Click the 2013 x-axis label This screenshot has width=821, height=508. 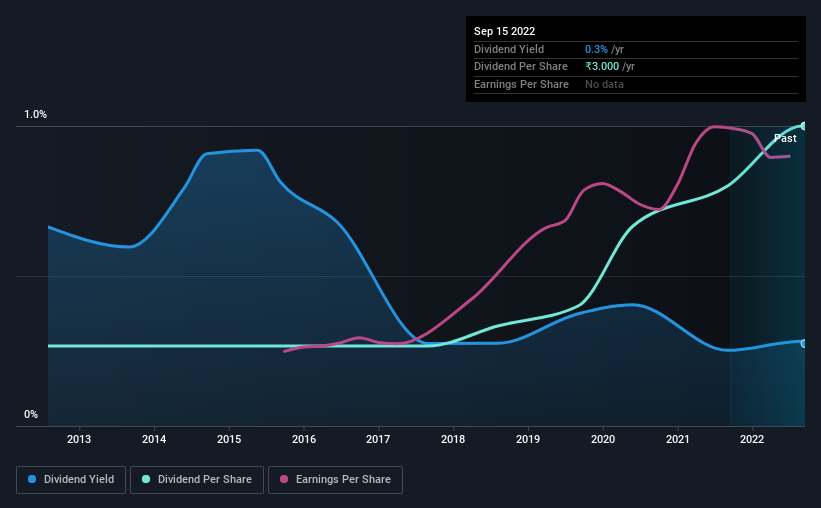coord(79,439)
